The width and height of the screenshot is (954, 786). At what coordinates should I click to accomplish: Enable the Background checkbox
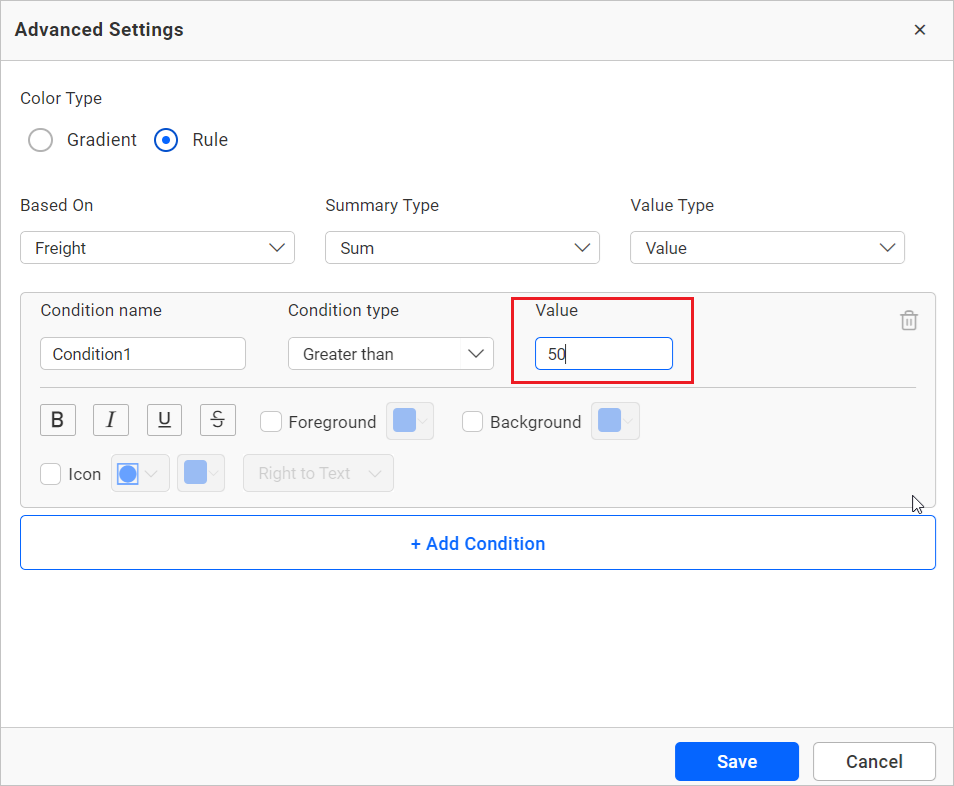click(x=473, y=422)
